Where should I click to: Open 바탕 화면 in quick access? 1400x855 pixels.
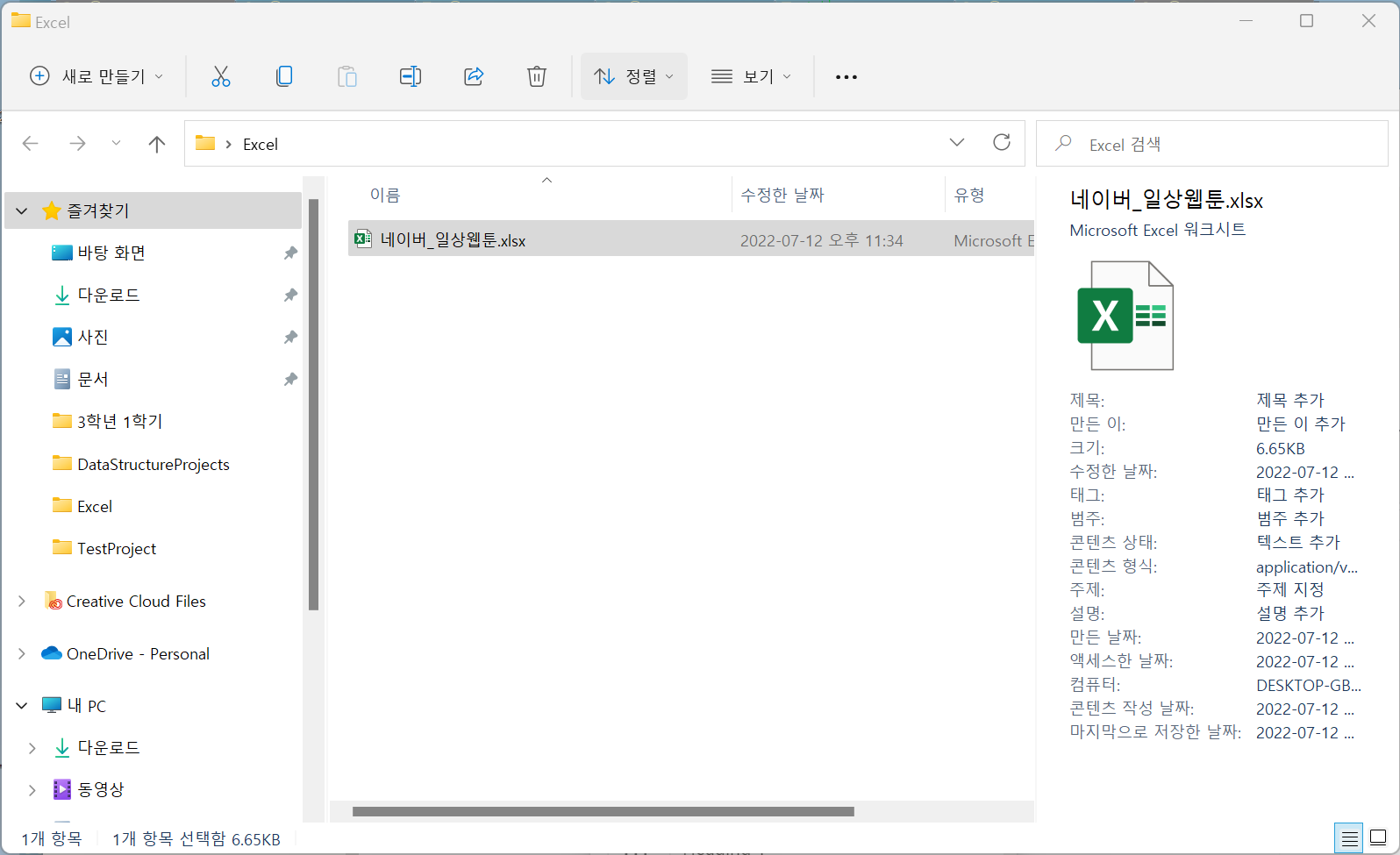[x=111, y=253]
